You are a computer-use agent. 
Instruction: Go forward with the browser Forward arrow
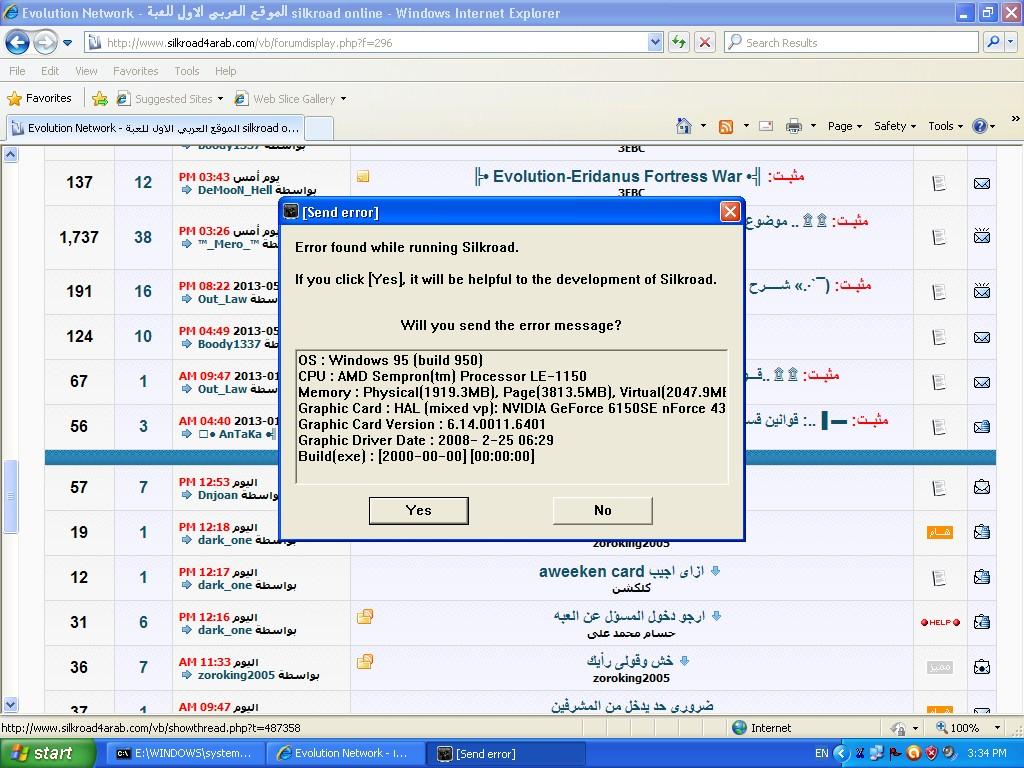pyautogui.click(x=45, y=43)
